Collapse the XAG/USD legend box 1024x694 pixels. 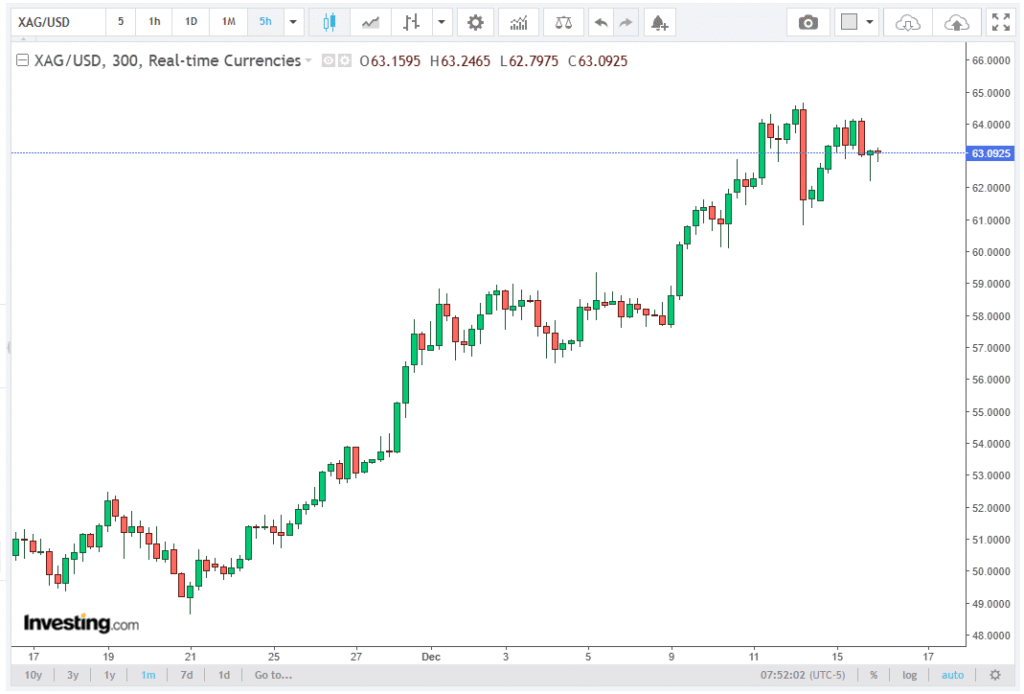coord(22,61)
